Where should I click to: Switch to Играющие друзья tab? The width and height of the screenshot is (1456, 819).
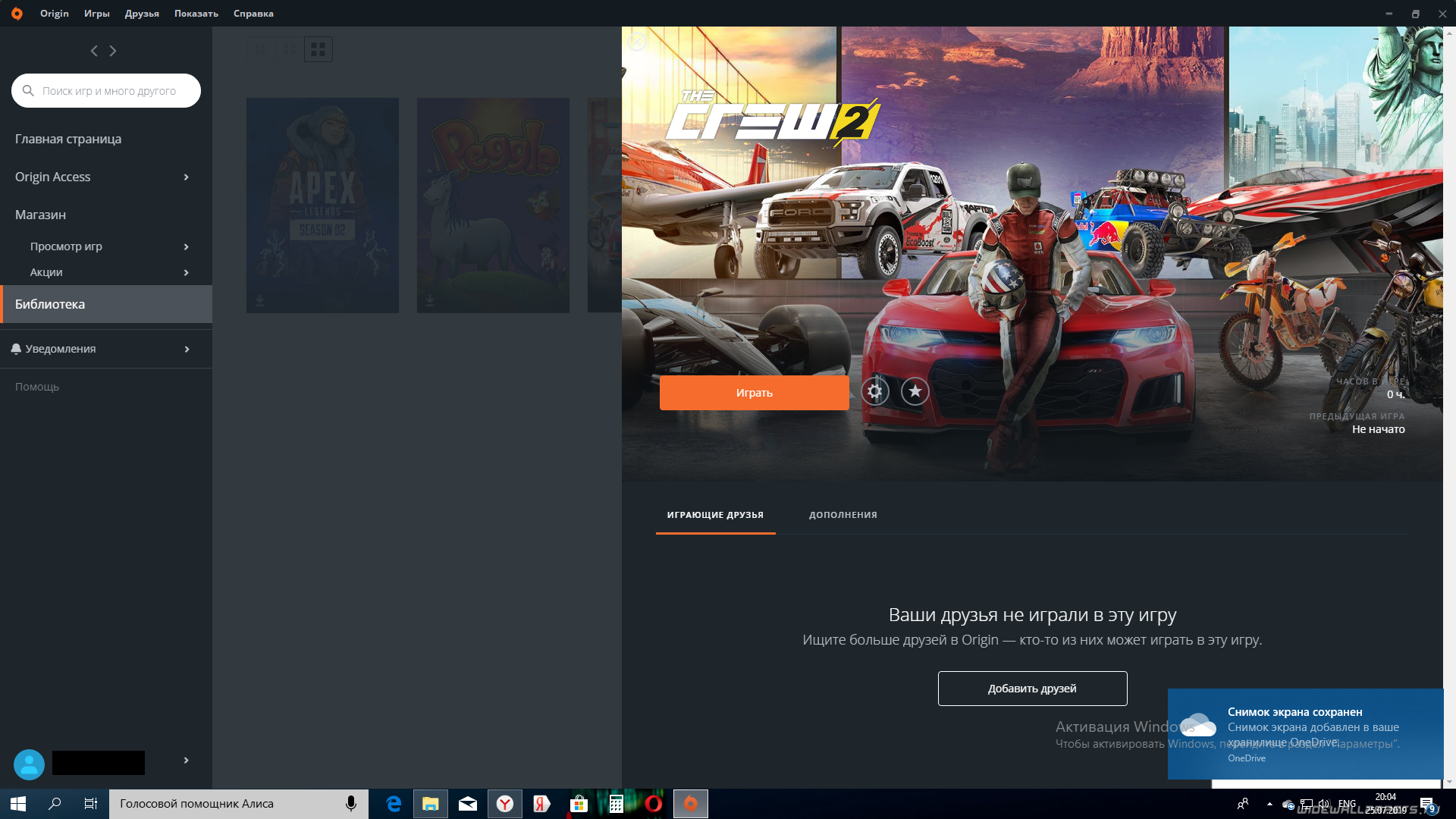[715, 515]
